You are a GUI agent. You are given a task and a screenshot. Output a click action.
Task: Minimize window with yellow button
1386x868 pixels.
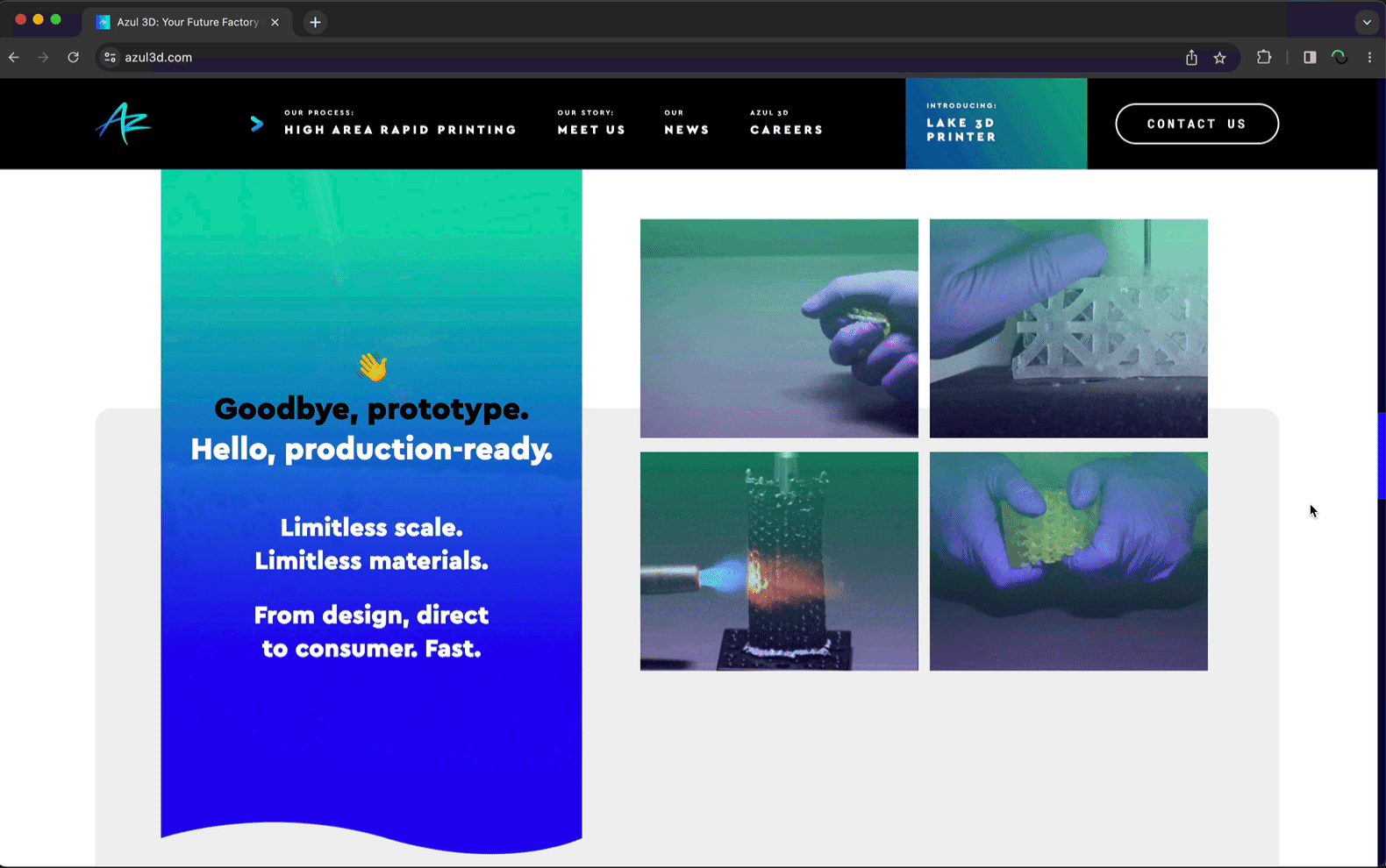point(38,19)
